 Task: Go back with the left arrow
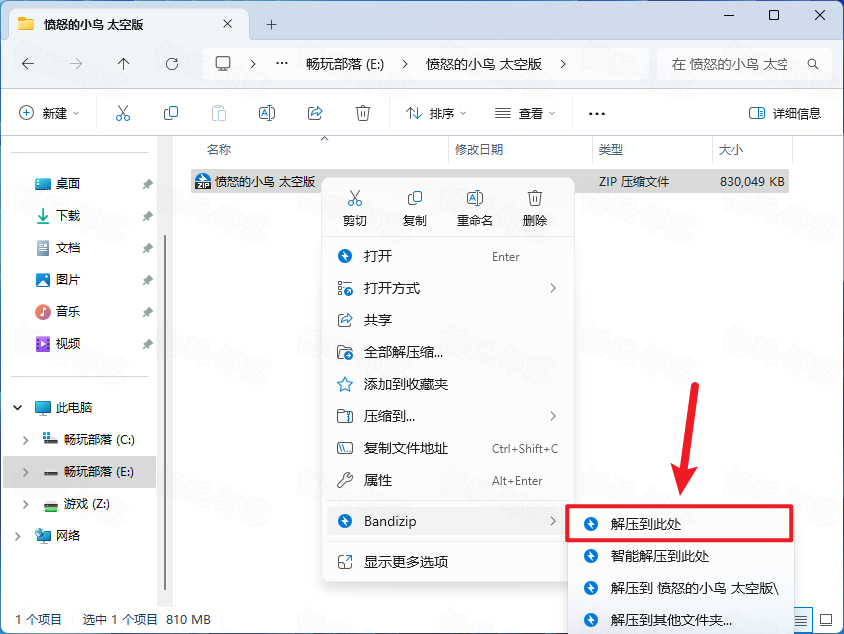(28, 64)
